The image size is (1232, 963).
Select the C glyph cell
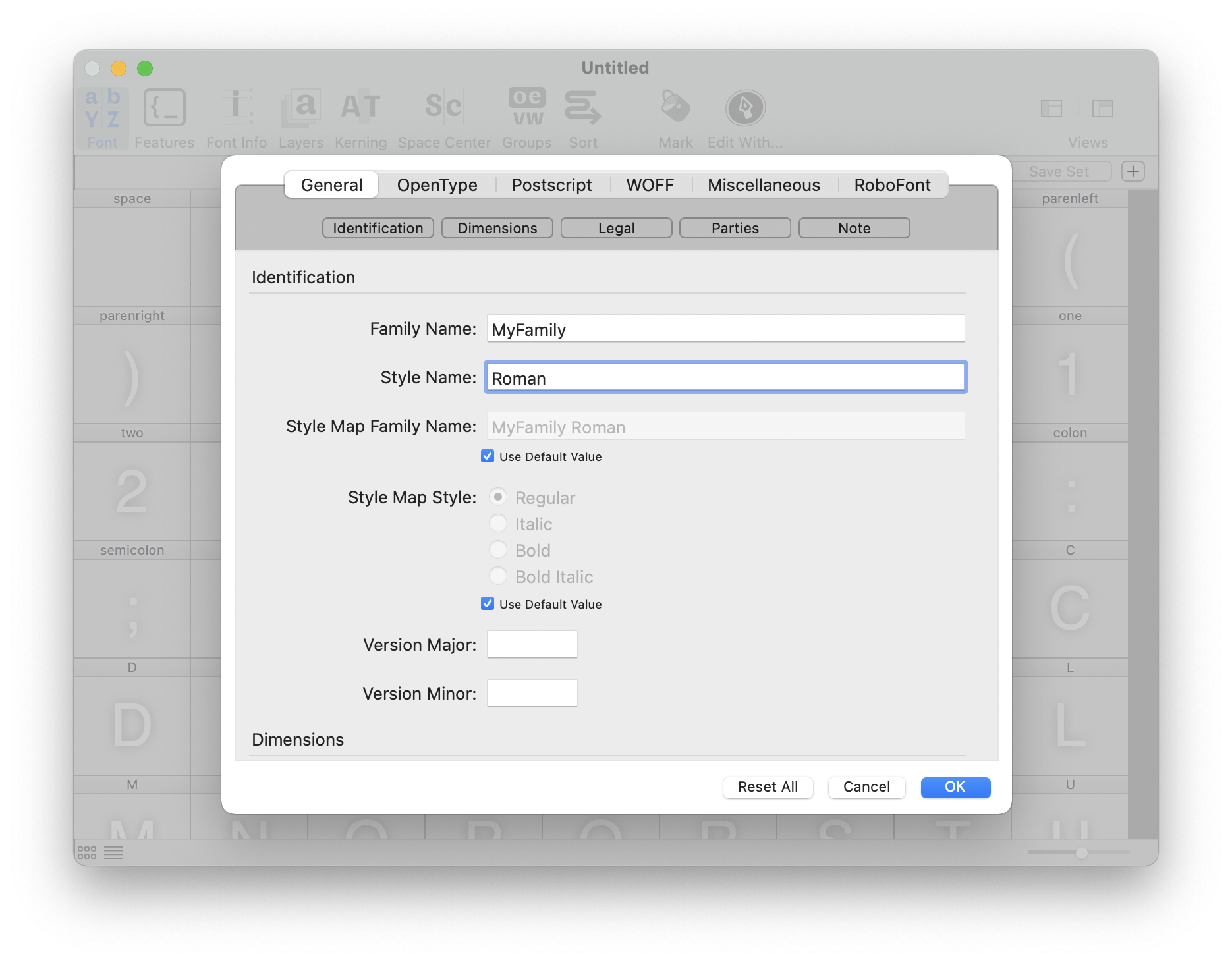click(1070, 599)
